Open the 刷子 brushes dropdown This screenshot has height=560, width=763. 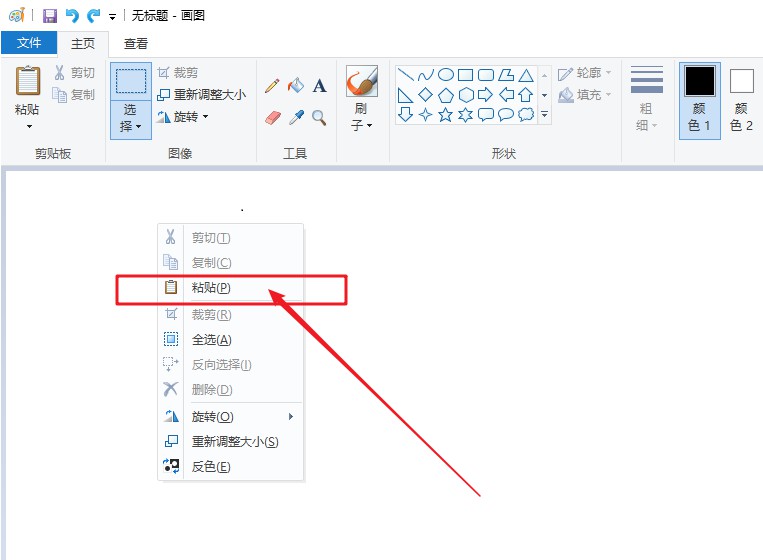pos(361,116)
